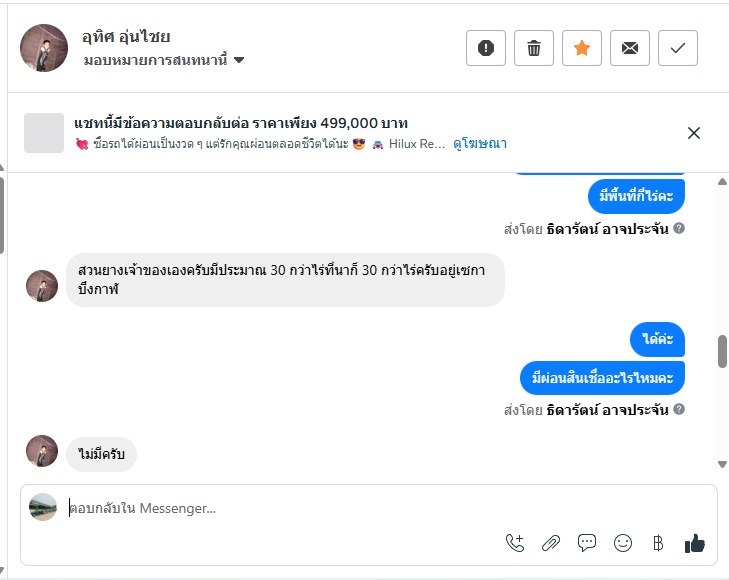Image resolution: width=729 pixels, height=580 pixels.
Task: Open the emoji picker smiley icon
Action: pyautogui.click(x=623, y=543)
